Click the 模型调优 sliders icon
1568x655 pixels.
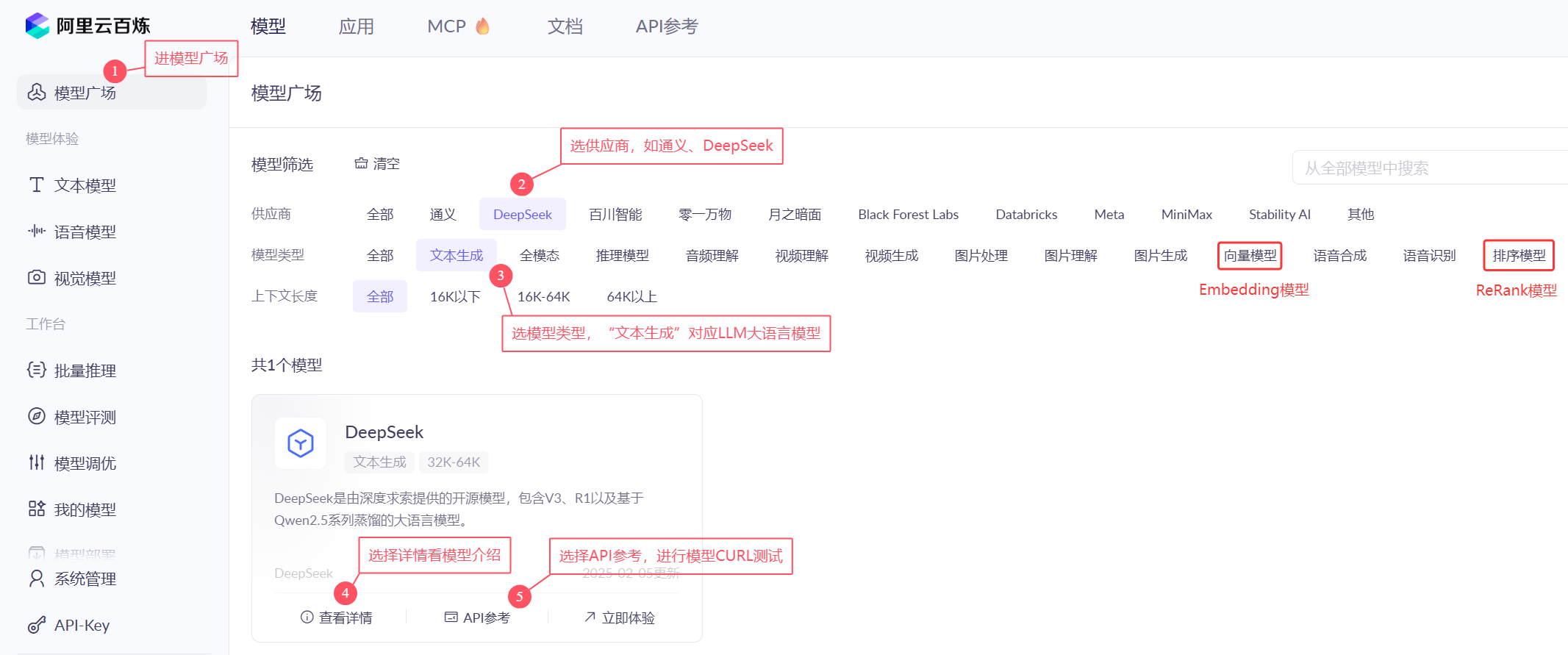[x=37, y=462]
